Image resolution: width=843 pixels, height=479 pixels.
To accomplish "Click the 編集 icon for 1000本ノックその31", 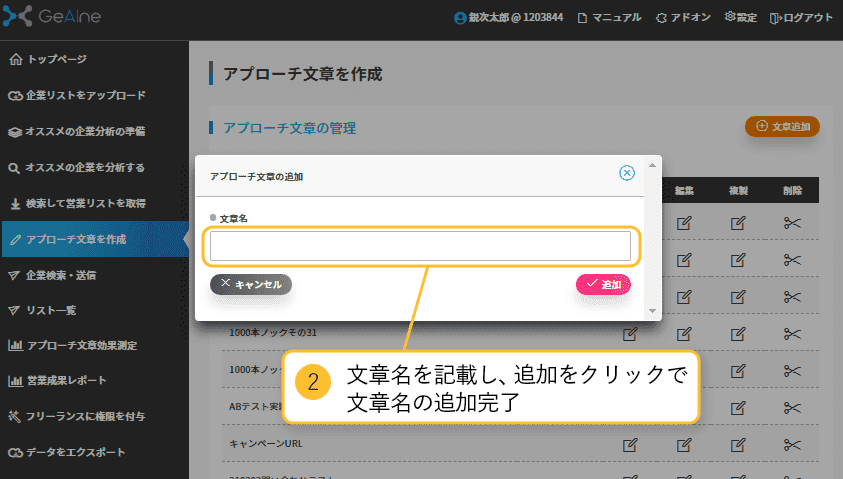I will (x=684, y=334).
